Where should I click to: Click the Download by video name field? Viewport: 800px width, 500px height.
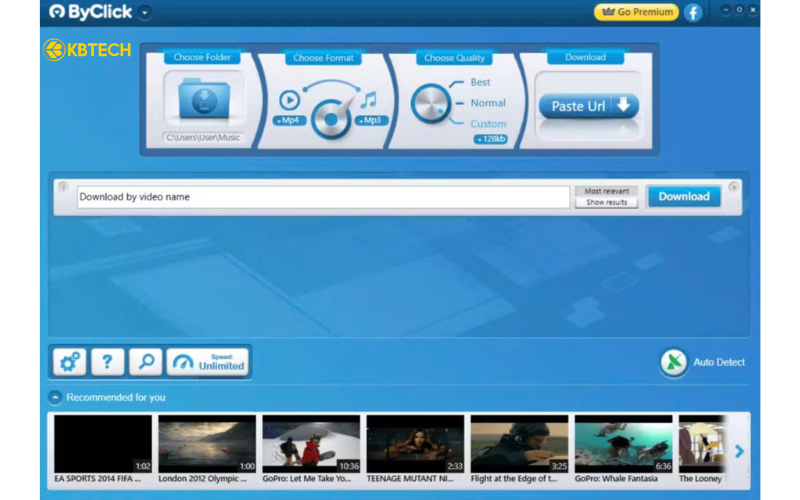click(323, 197)
